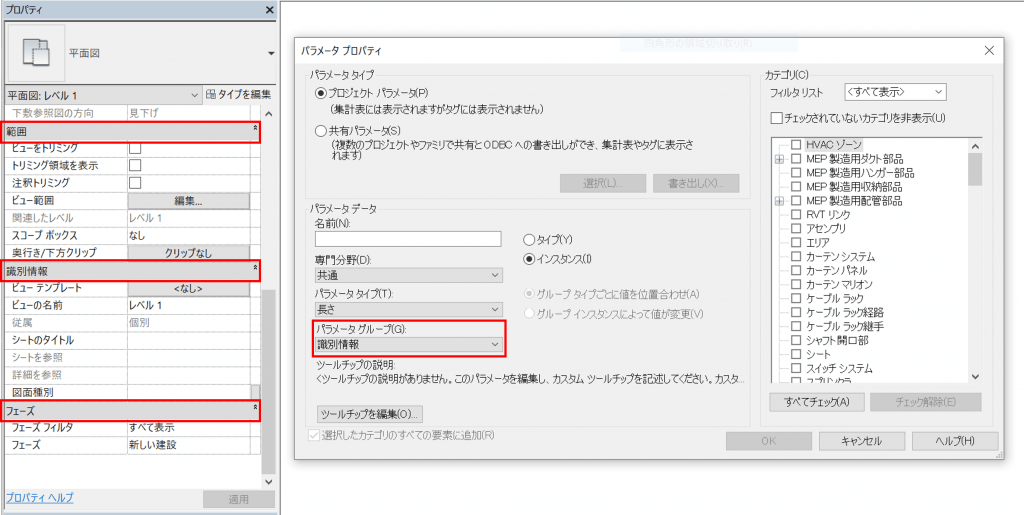1024x515 pixels.
Task: Click the タイプを編集 edit type button
Action: click(x=238, y=95)
